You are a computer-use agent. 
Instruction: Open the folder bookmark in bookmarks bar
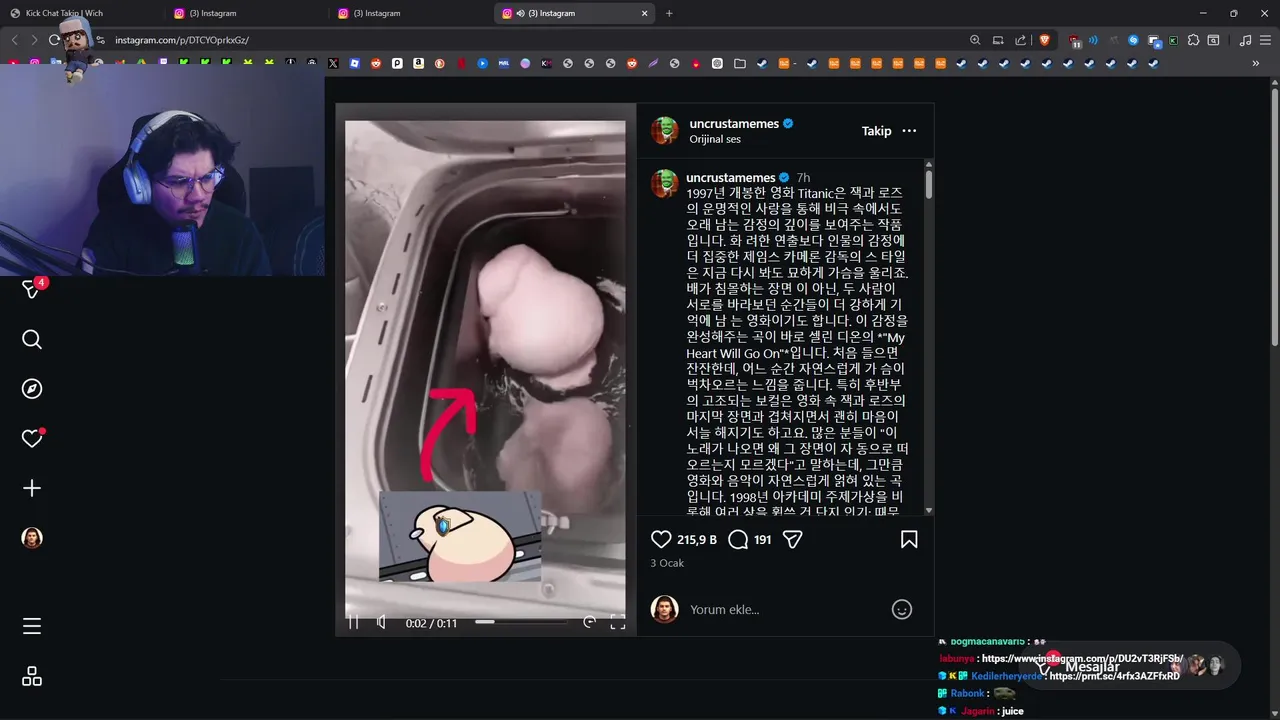739,63
